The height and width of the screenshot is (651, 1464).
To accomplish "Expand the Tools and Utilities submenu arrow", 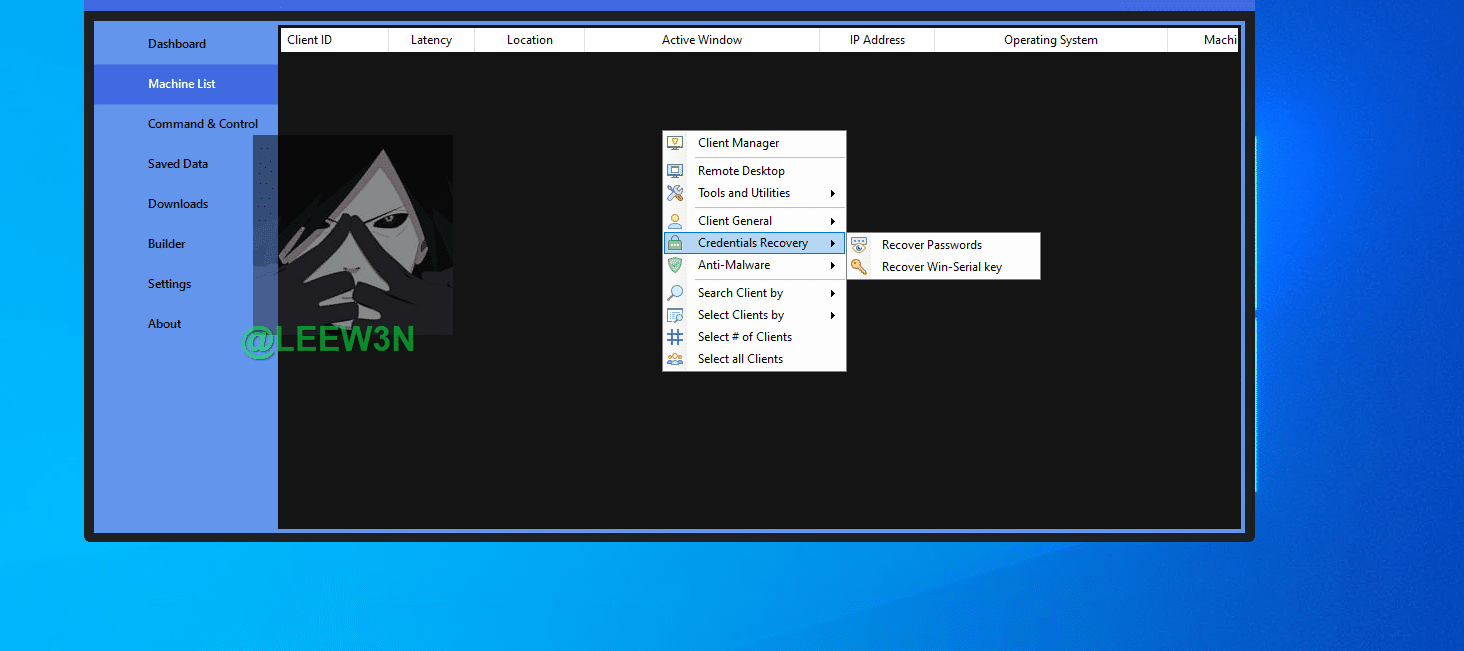I will pyautogui.click(x=832, y=193).
